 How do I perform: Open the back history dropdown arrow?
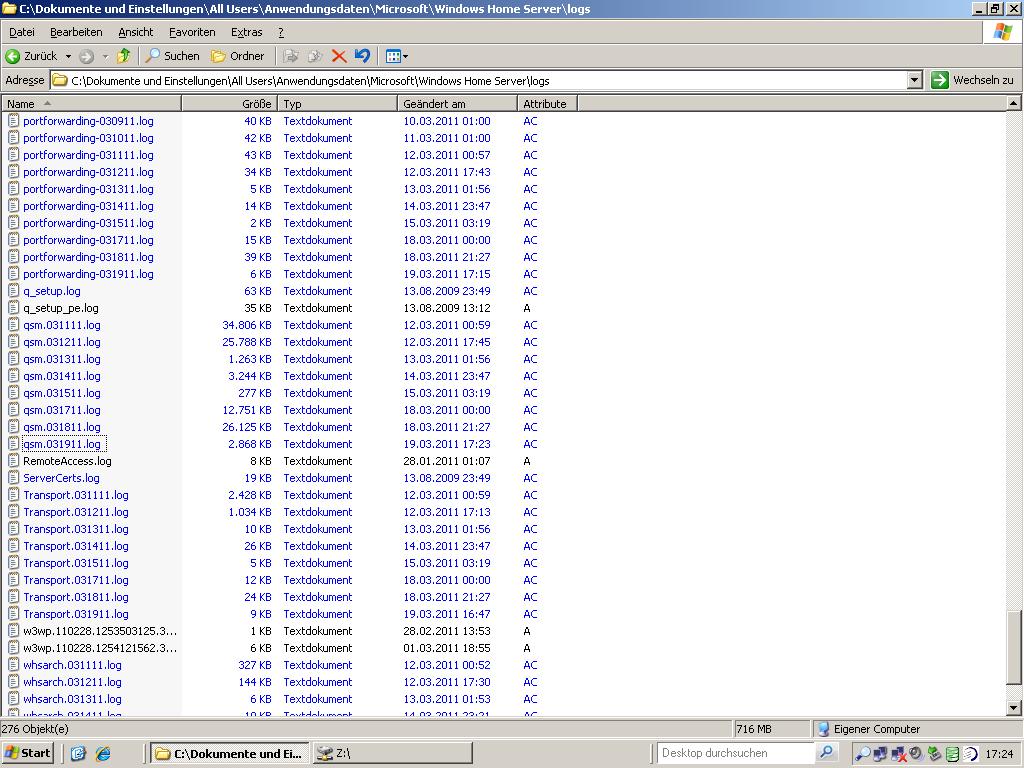point(68,56)
